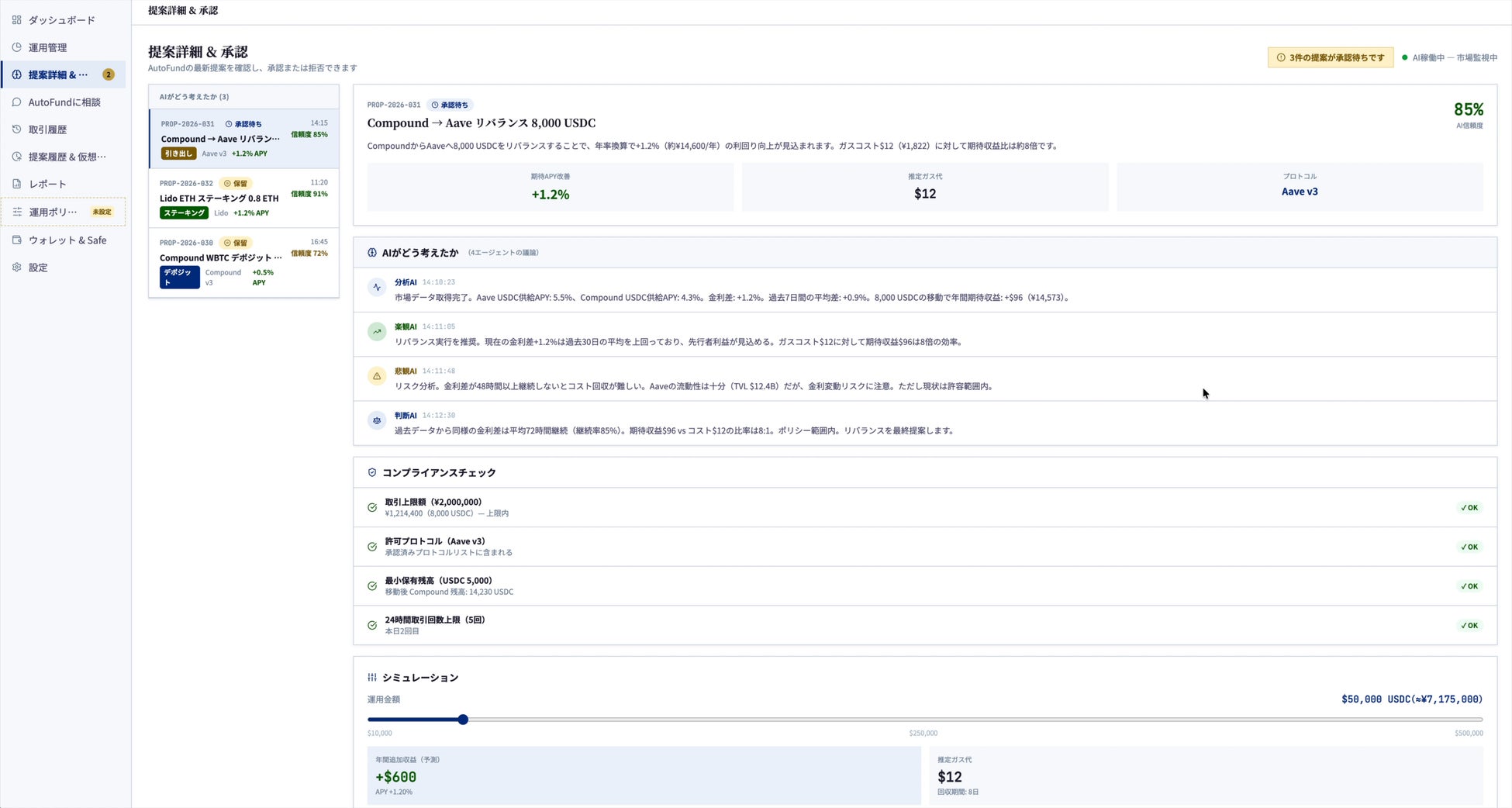Screen dimensions: 1512x808
Task: Click the 承認待ち status badge in detail header
Action: click(x=450, y=105)
